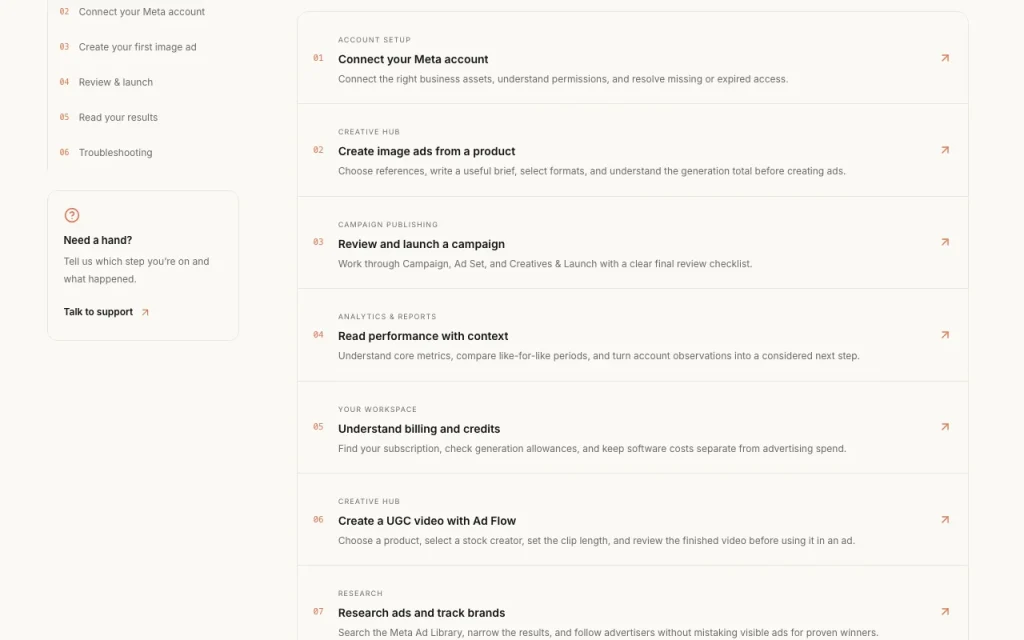
Task: Select Create your first image ad in sidebar
Action: (x=128, y=47)
